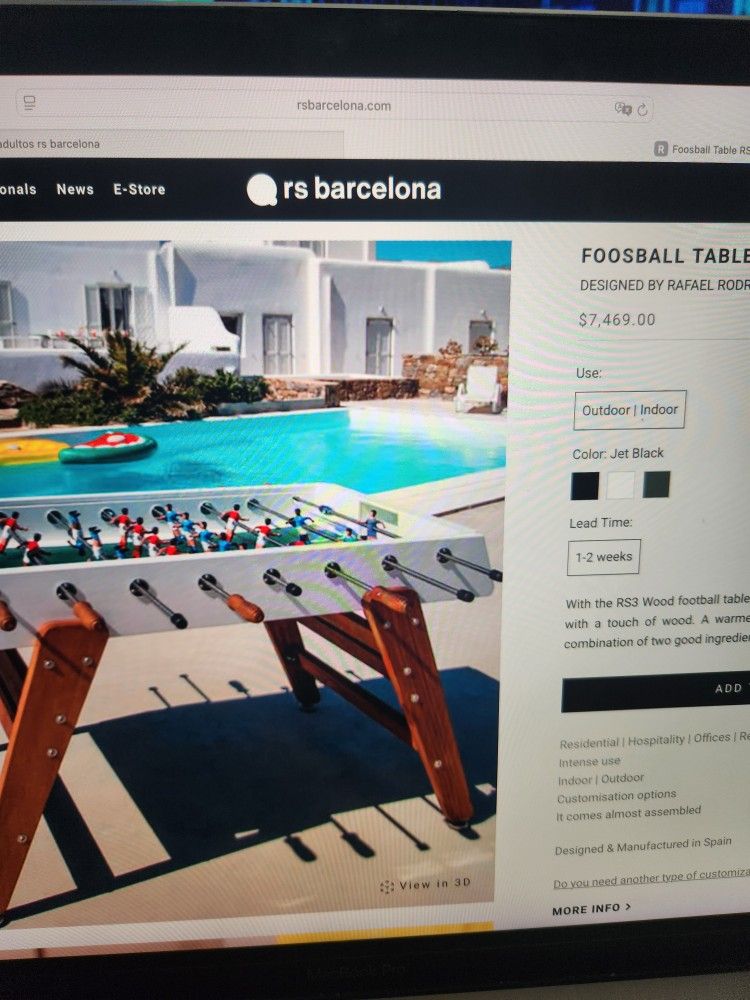Open the 3D viewer cube icon
750x1000 pixels.
(386, 886)
